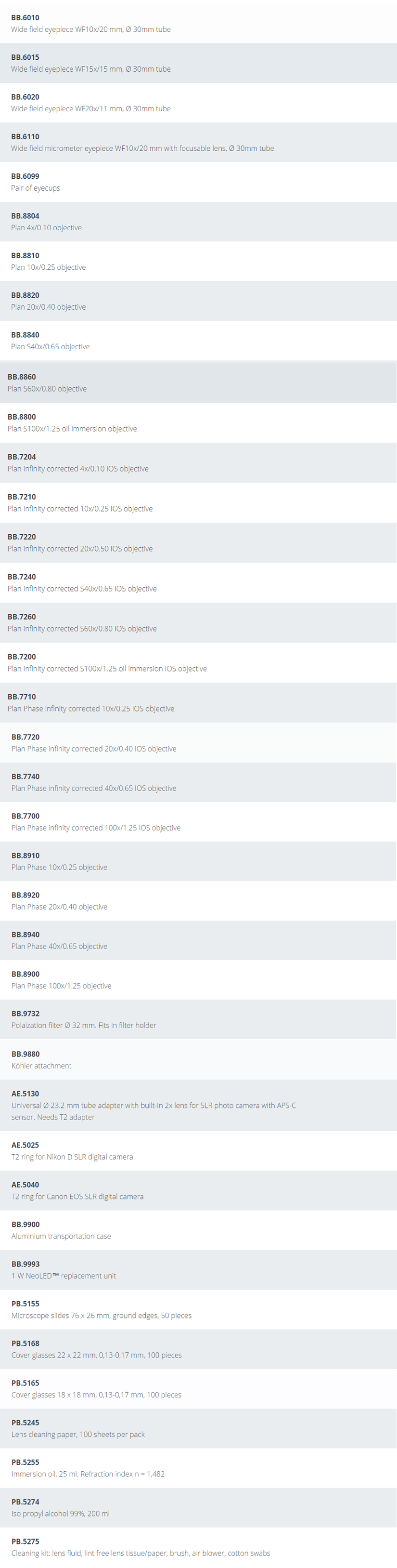Click BB.8900 Plan Phase 100x/1.25 objective

(x=198, y=980)
